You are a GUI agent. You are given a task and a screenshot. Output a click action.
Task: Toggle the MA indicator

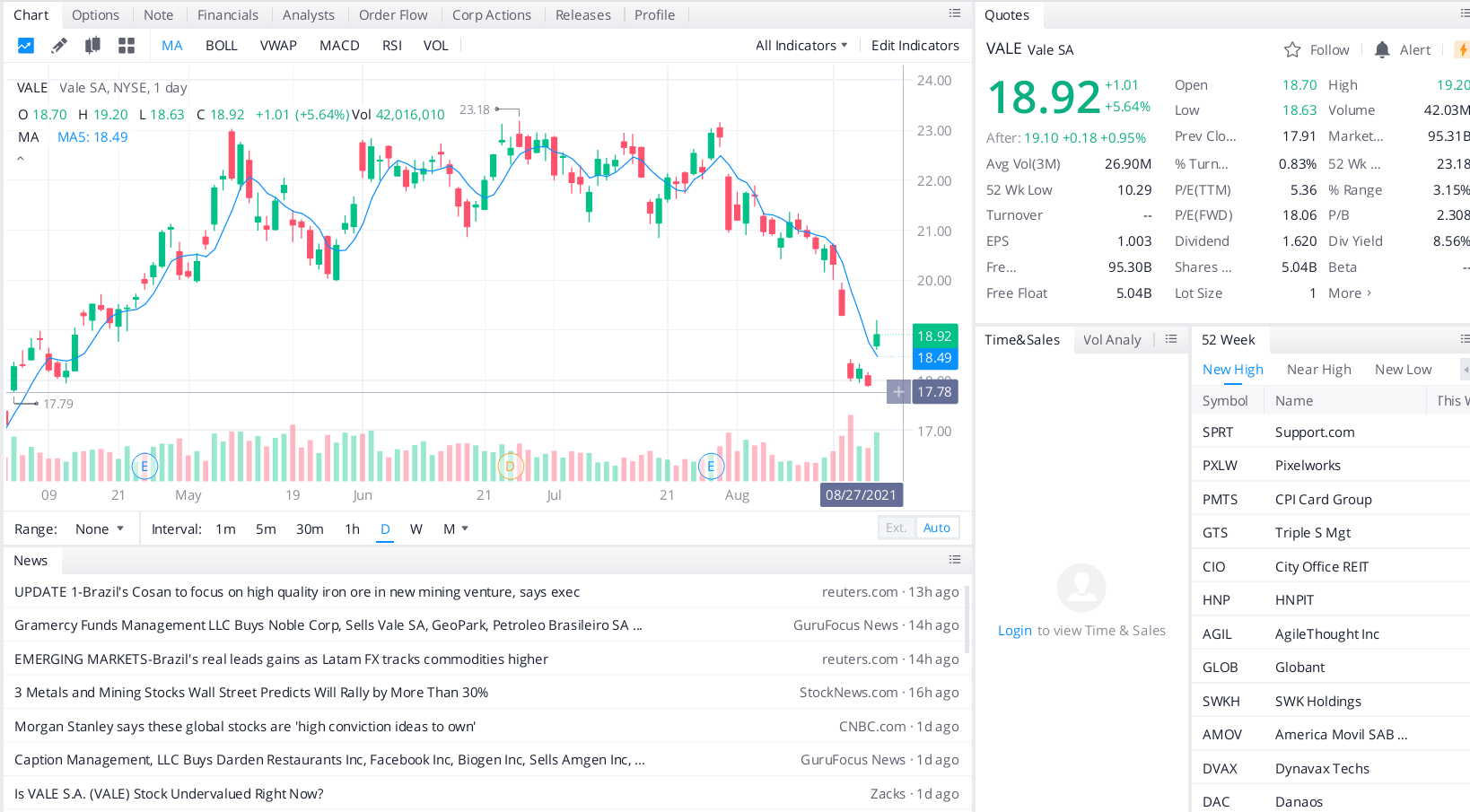pos(172,46)
